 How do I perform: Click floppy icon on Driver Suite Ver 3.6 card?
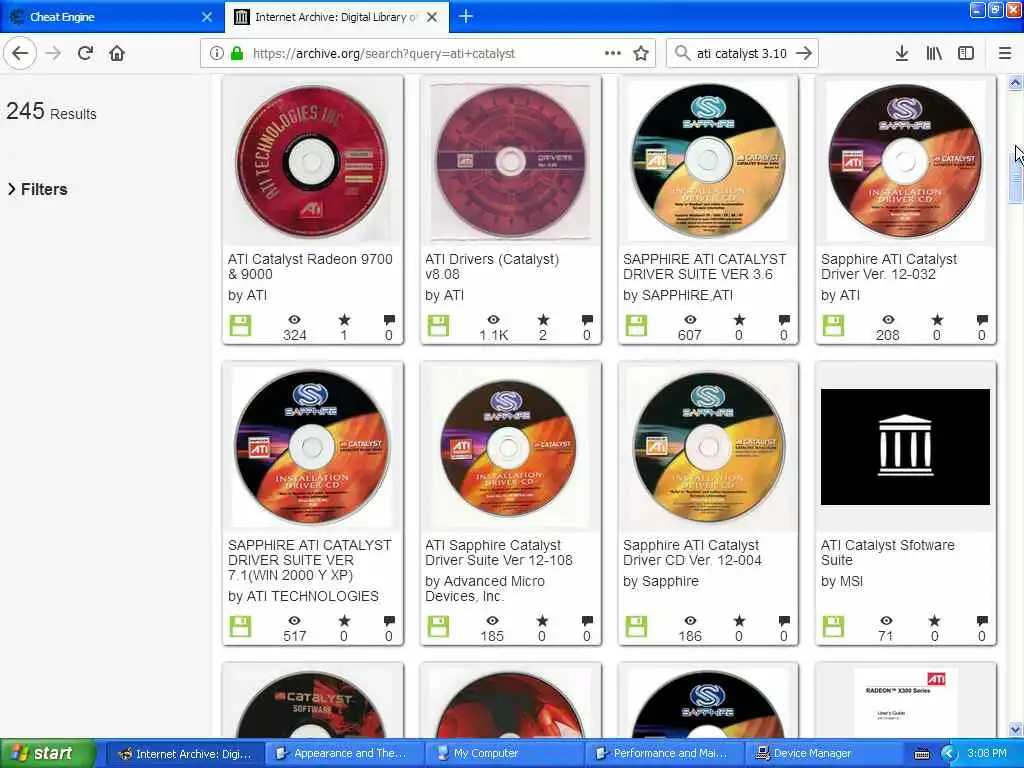click(636, 325)
